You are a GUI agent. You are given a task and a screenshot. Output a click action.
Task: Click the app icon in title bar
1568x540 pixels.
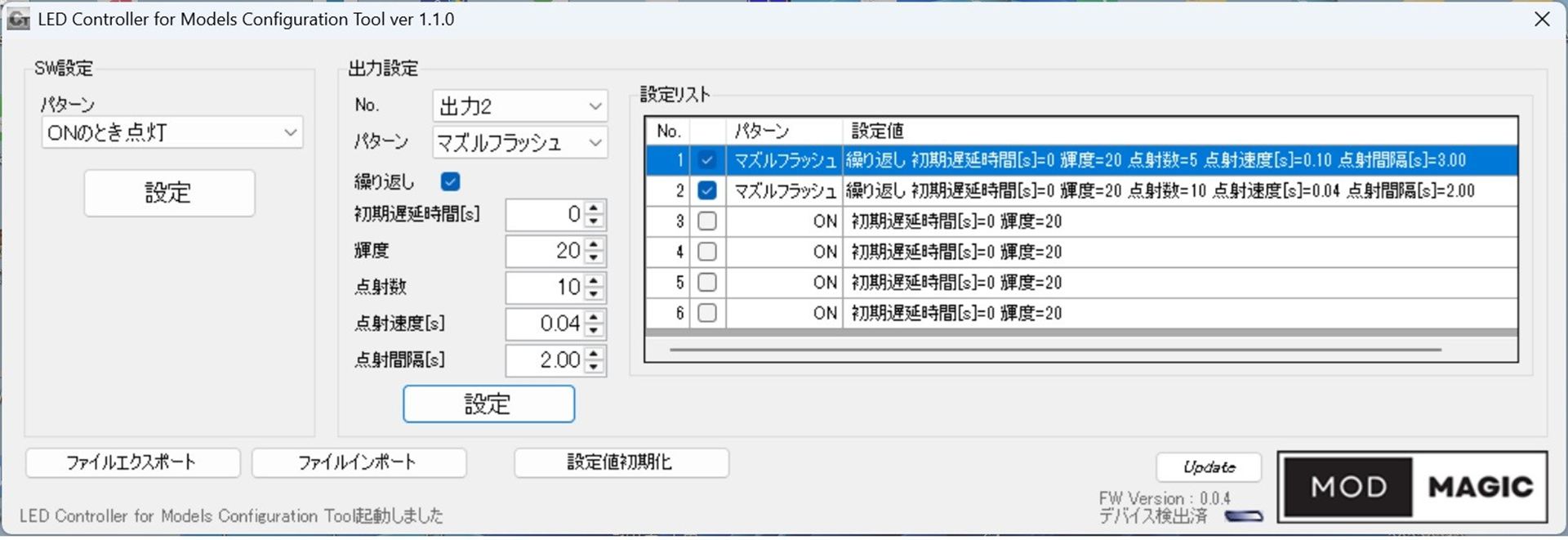[18, 19]
